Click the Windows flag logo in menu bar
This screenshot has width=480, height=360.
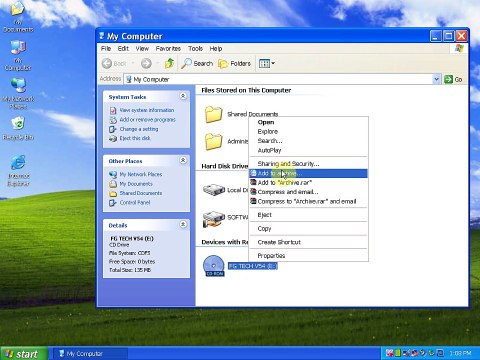coord(459,48)
